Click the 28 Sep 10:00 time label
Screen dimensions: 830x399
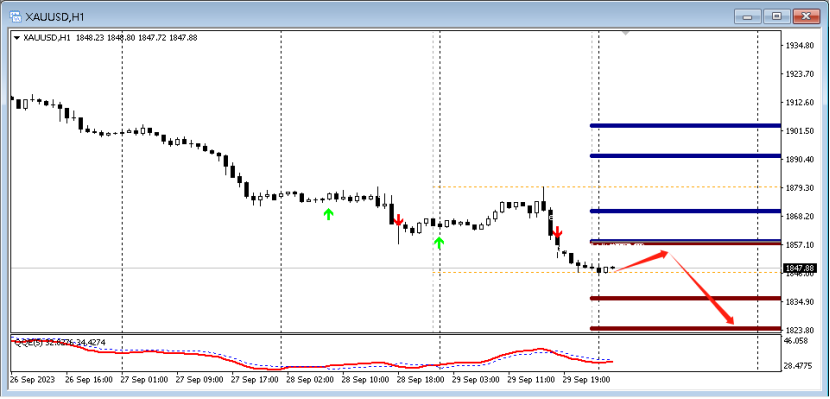[365, 380]
